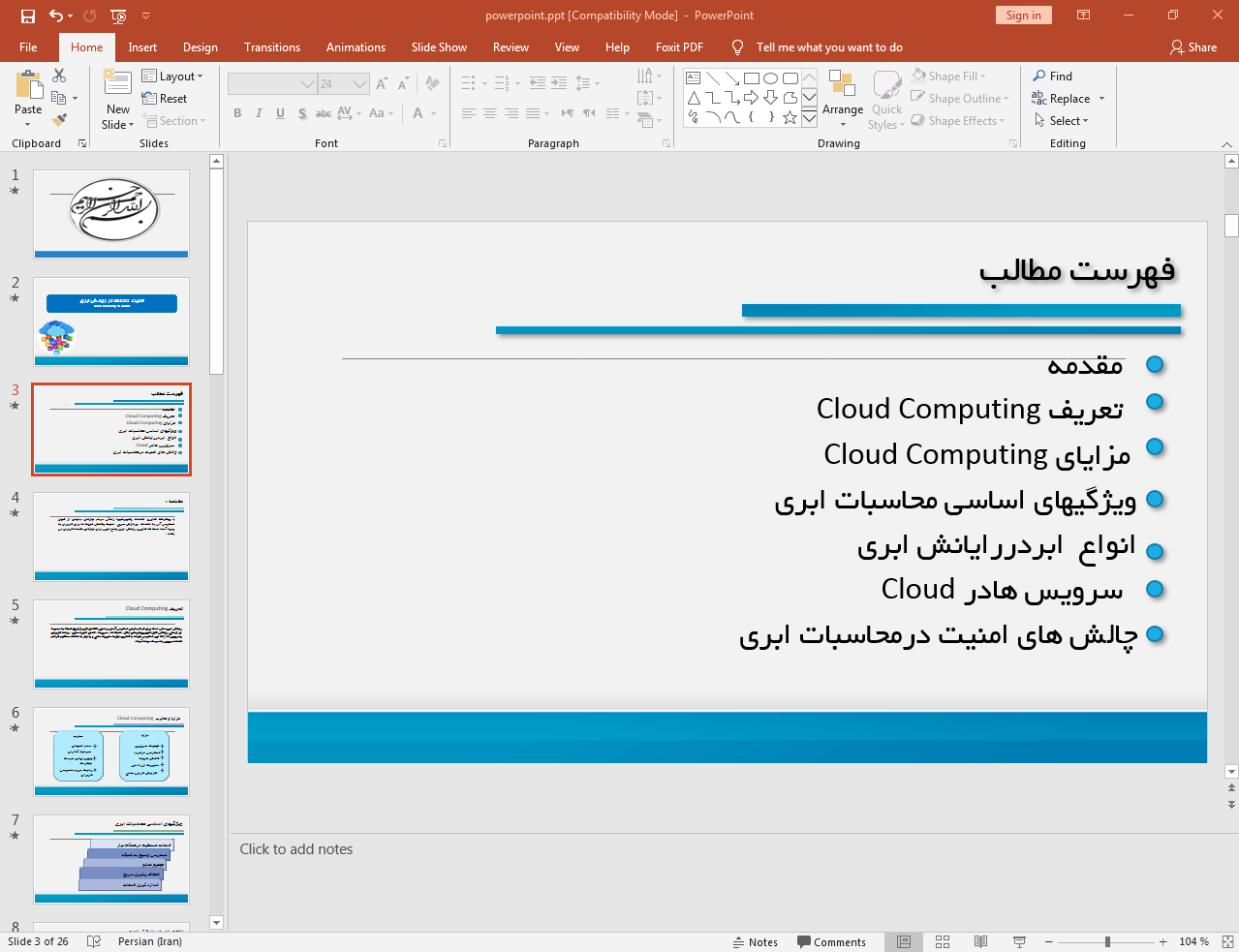Select slide 5 thumbnail

click(111, 644)
